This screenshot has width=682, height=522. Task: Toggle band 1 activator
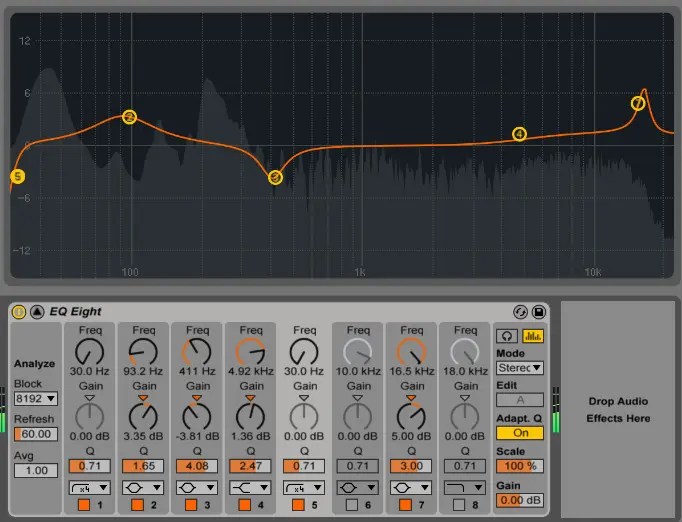coord(84,505)
